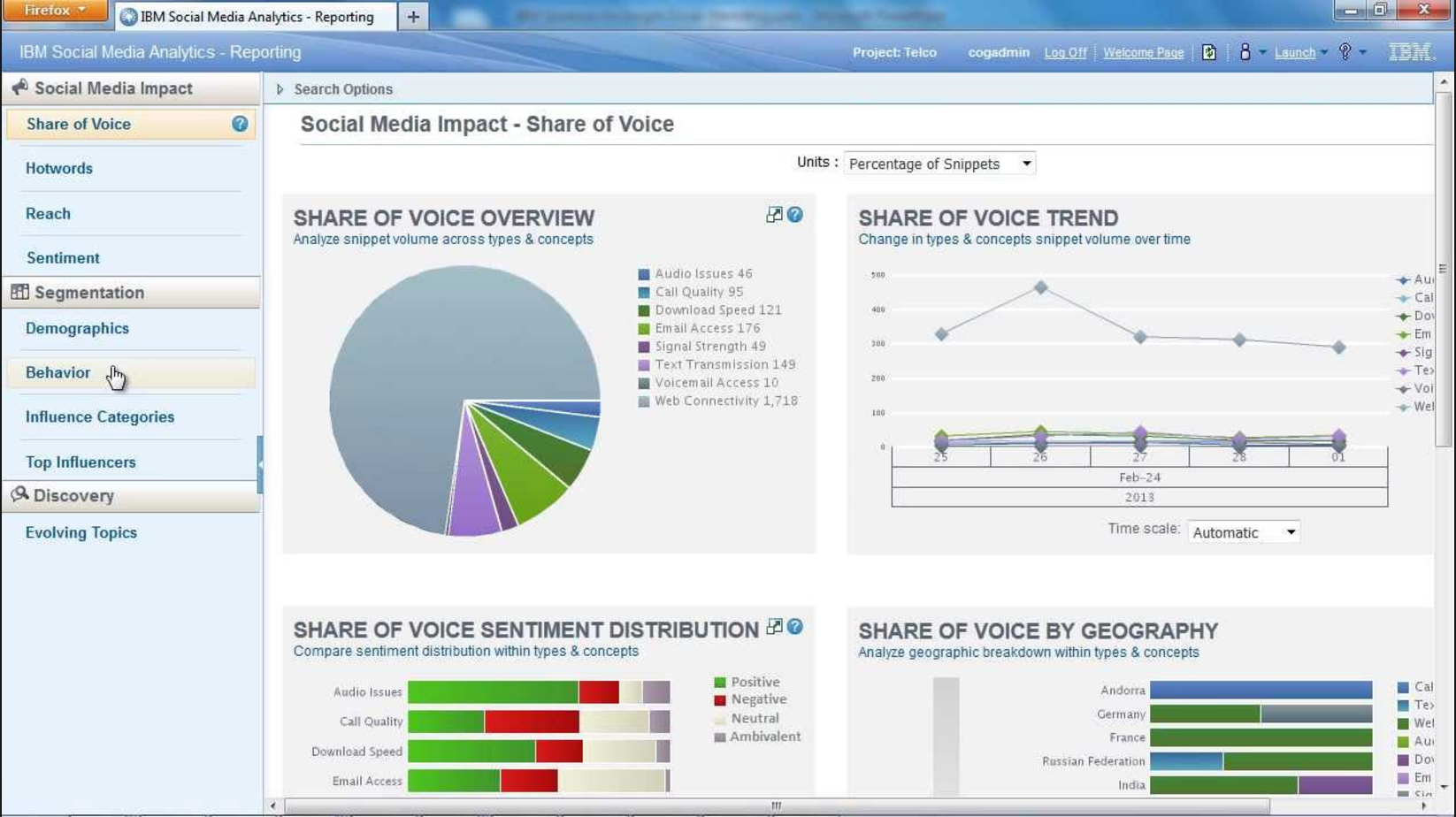This screenshot has height=817, width=1456.
Task: Open the Launch dropdown menu
Action: tap(1299, 52)
